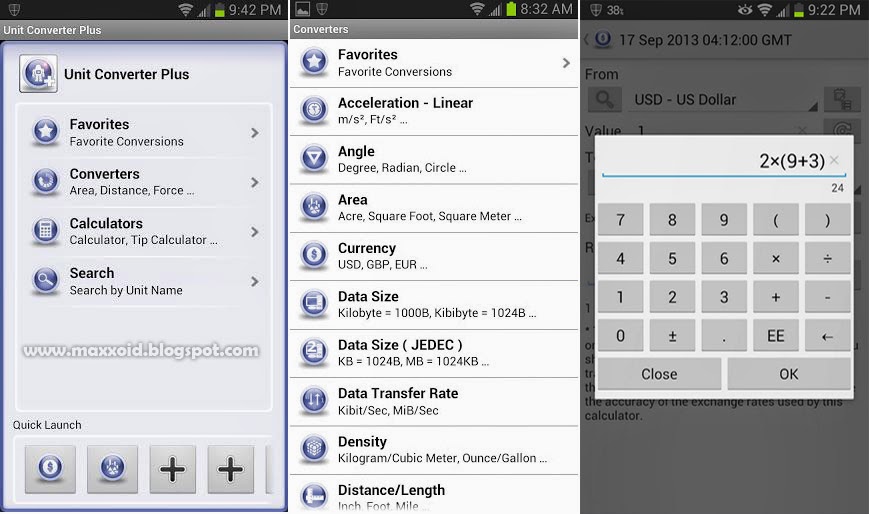Tap the Data Size ( JEDEC ) icon
869x514 pixels.
coord(314,352)
